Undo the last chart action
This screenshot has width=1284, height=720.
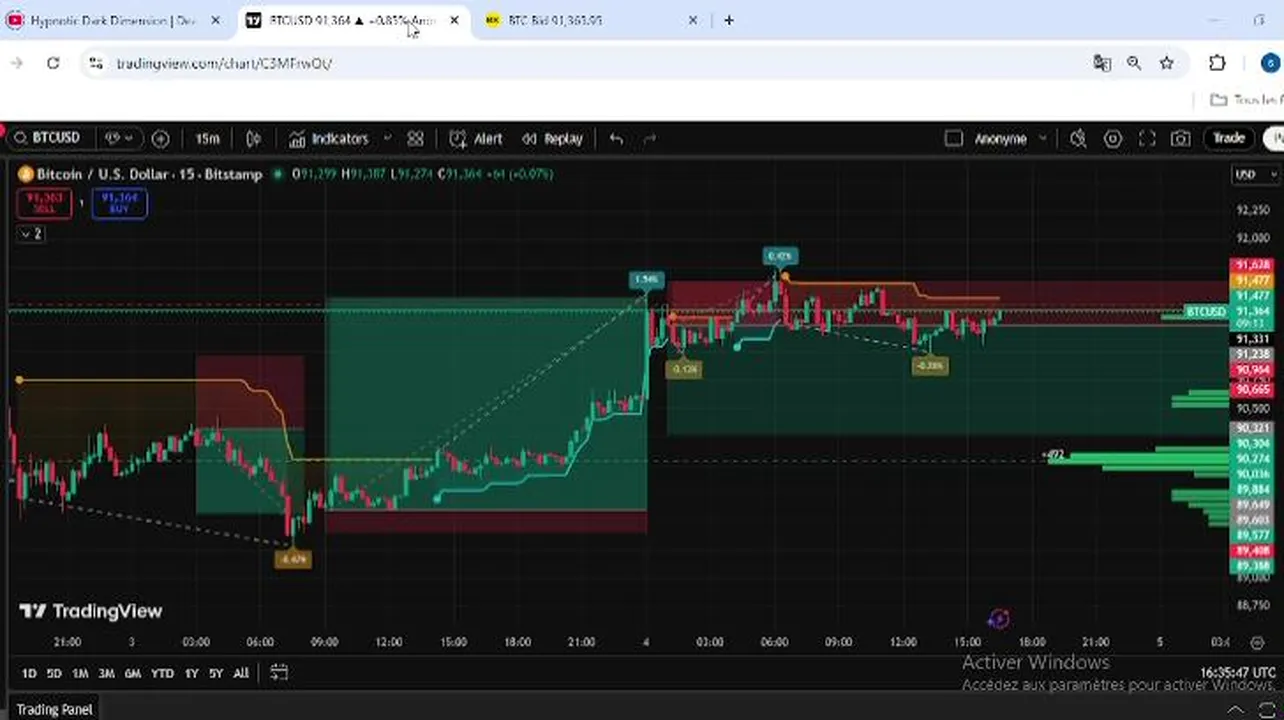616,139
